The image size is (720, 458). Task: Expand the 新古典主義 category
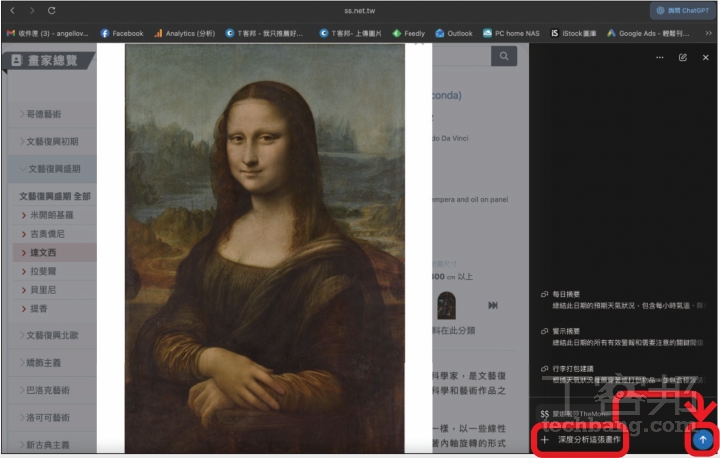pos(52,444)
